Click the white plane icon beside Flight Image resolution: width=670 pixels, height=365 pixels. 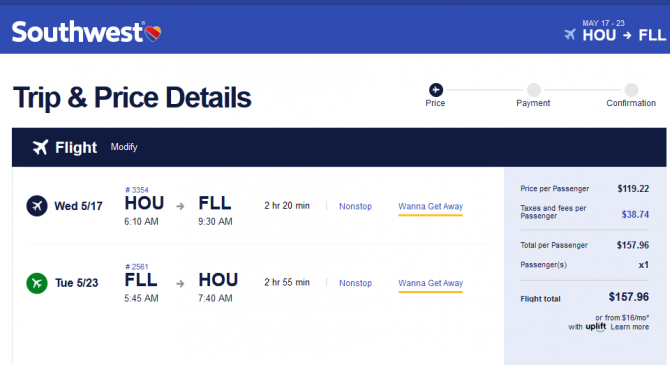pos(40,147)
